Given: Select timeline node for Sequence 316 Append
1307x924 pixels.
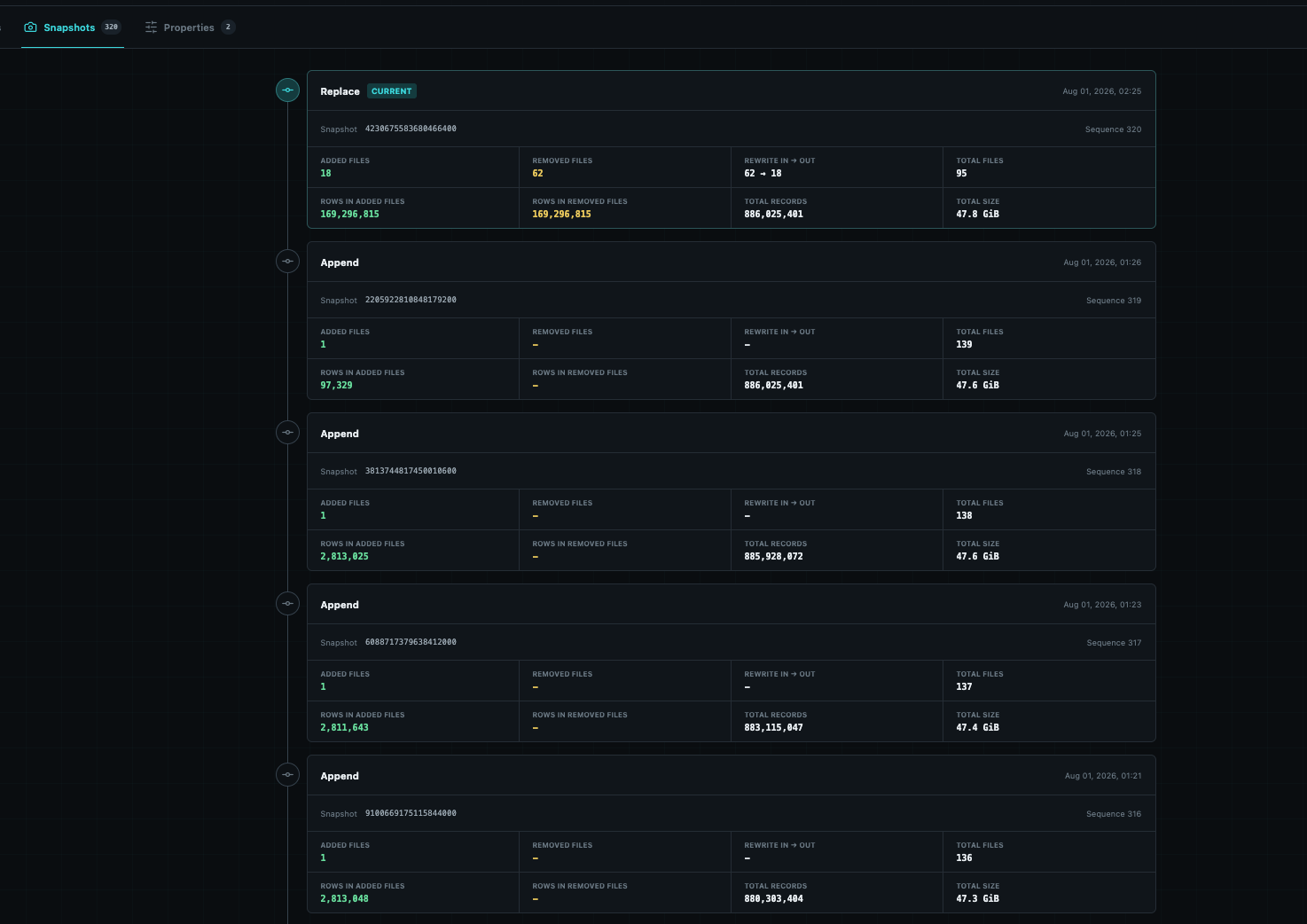Looking at the screenshot, I should pos(287,774).
